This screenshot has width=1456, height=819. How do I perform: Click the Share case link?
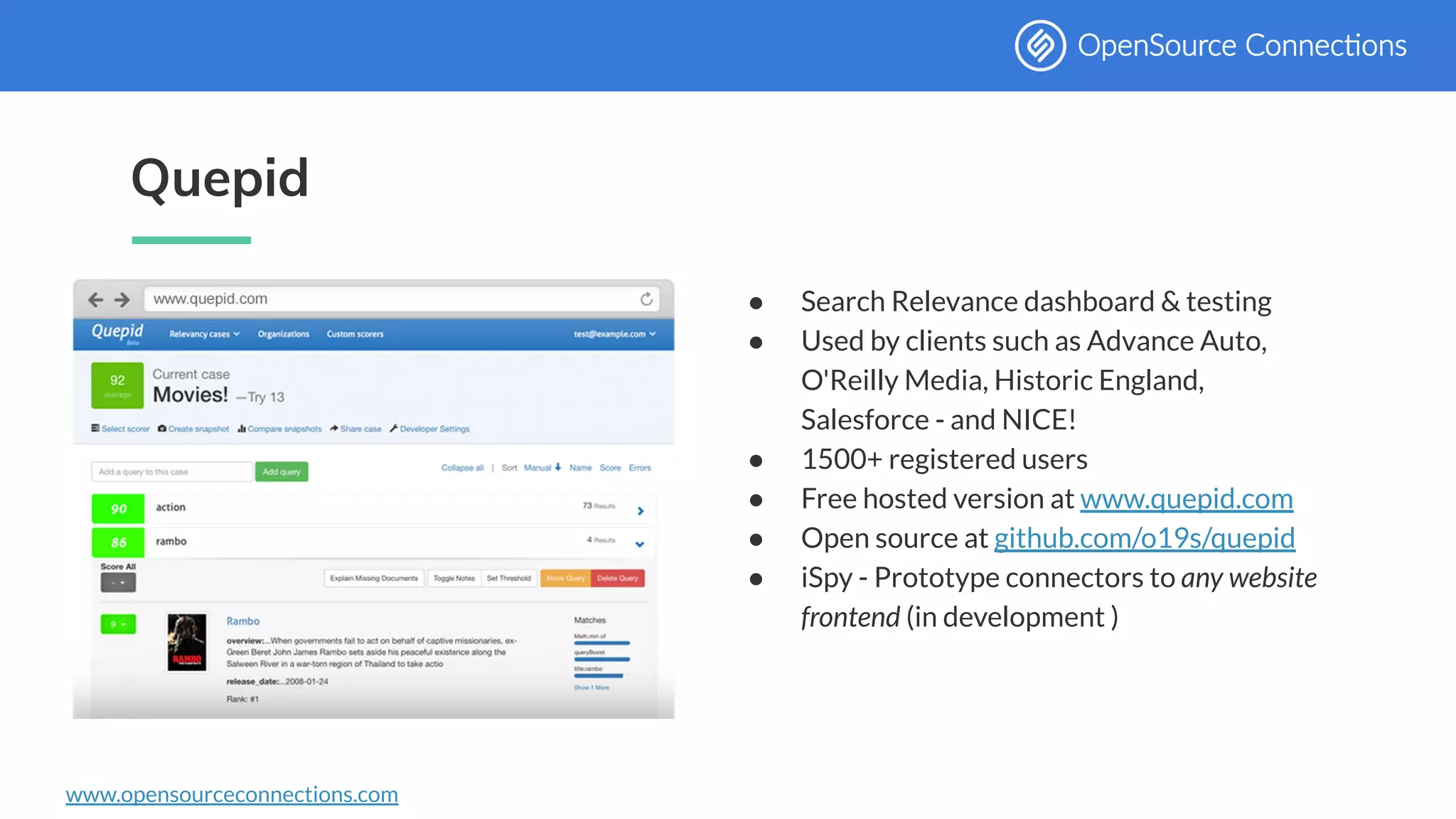tap(355, 429)
